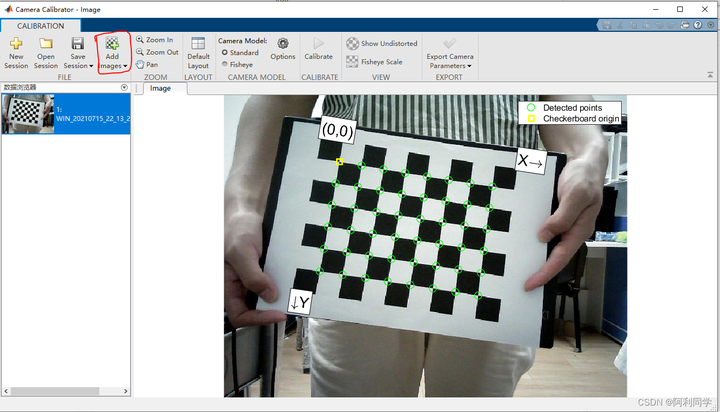This screenshot has width=720, height=412.
Task: Open Fisheye Scale setting
Action: pyautogui.click(x=374, y=62)
